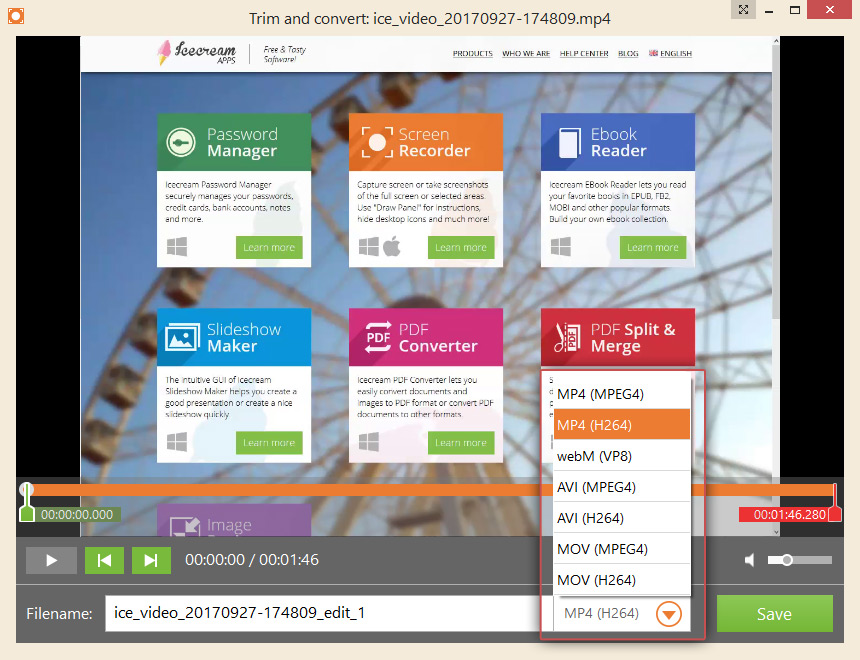The image size is (860, 660).
Task: Click Slideshow Maker picture icon
Action: [x=183, y=337]
